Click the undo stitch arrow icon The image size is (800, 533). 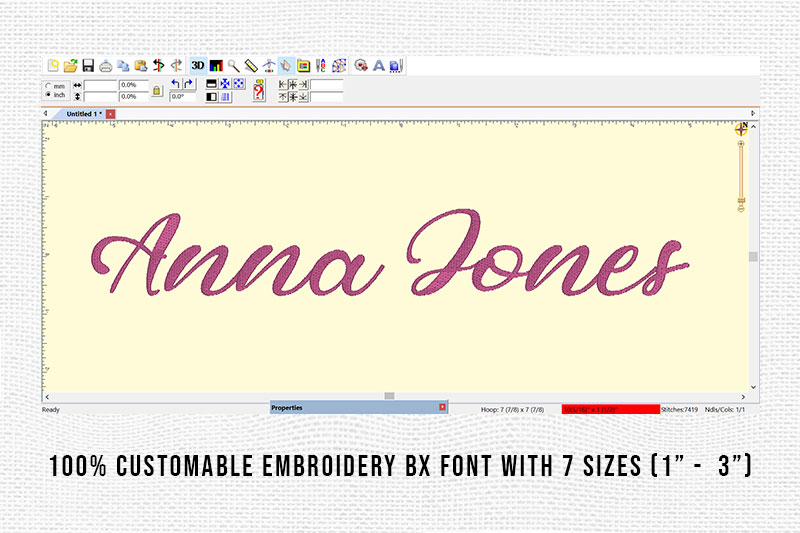pyautogui.click(x=159, y=65)
